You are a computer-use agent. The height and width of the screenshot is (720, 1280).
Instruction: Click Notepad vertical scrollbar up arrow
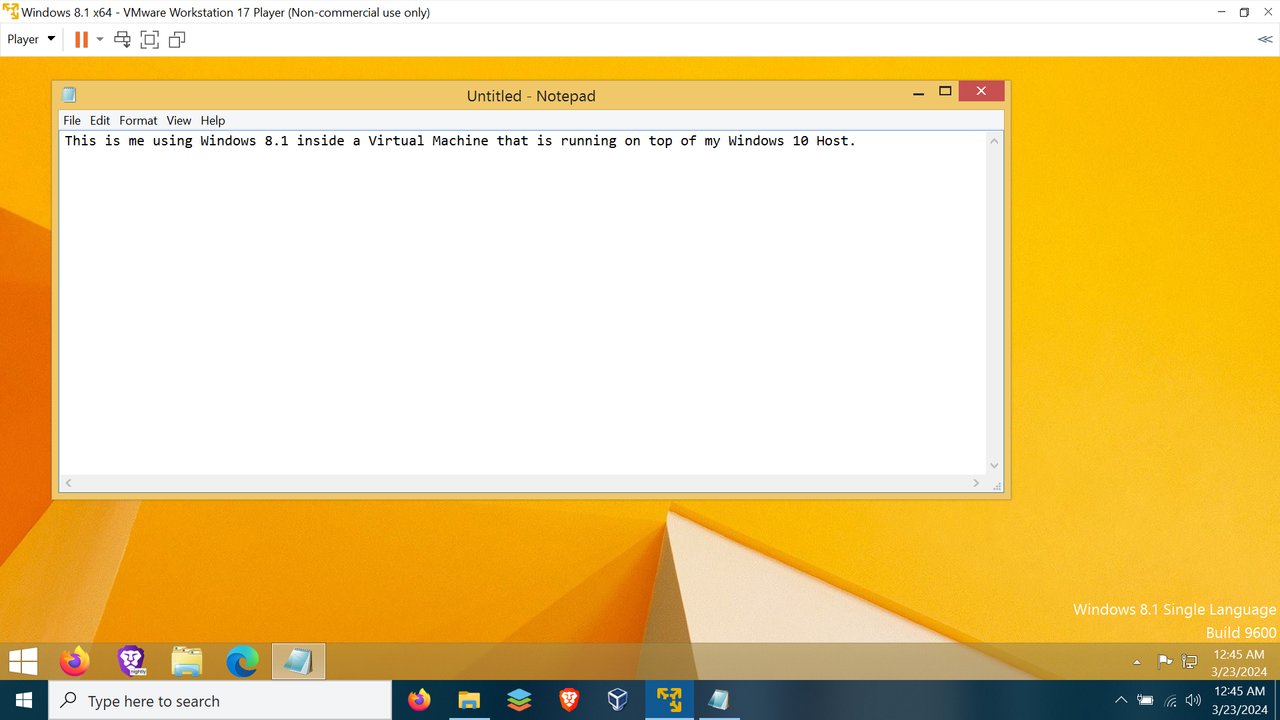pyautogui.click(x=994, y=141)
